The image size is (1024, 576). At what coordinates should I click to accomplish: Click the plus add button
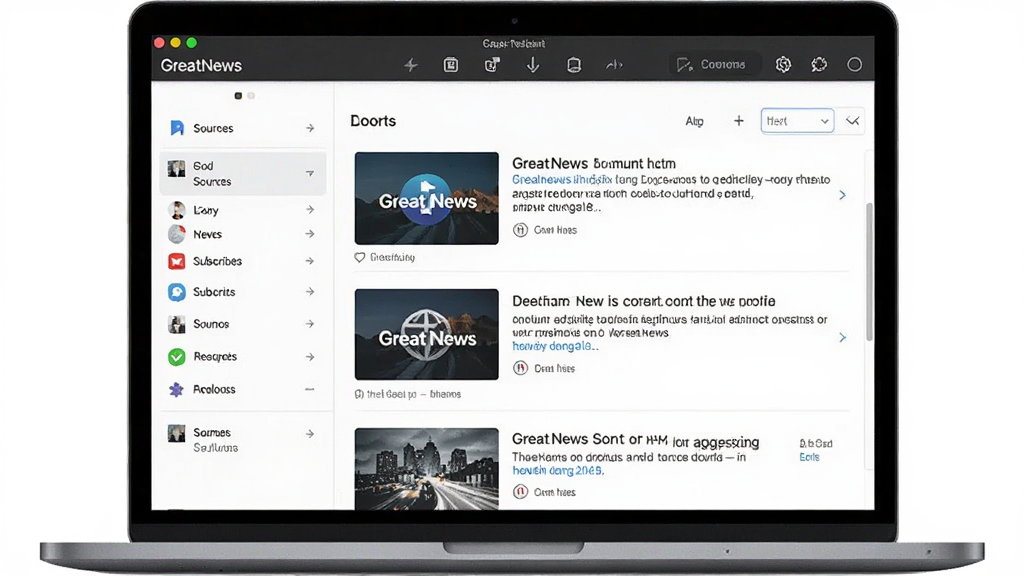click(739, 121)
